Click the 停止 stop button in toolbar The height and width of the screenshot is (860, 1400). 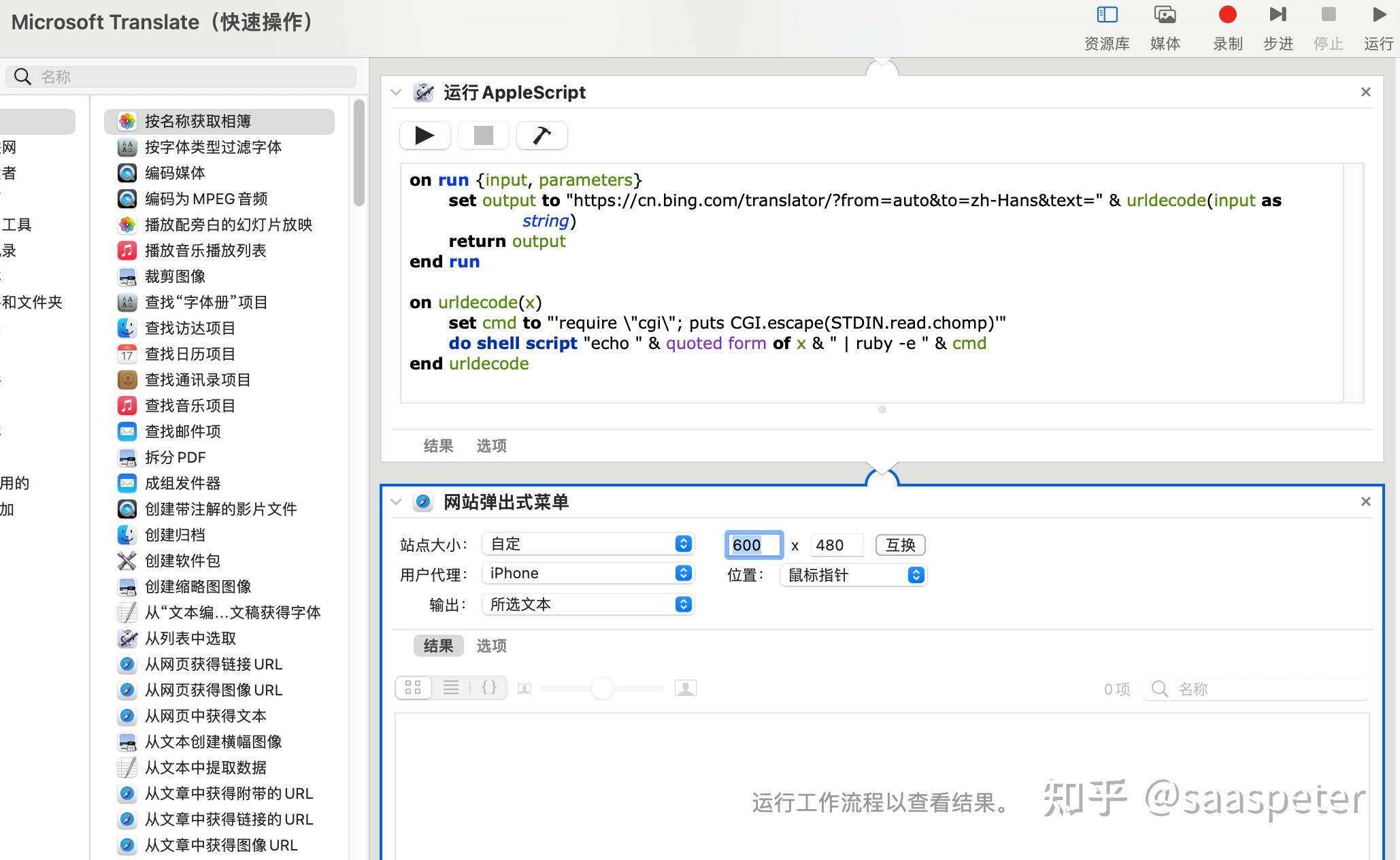coord(1328,28)
